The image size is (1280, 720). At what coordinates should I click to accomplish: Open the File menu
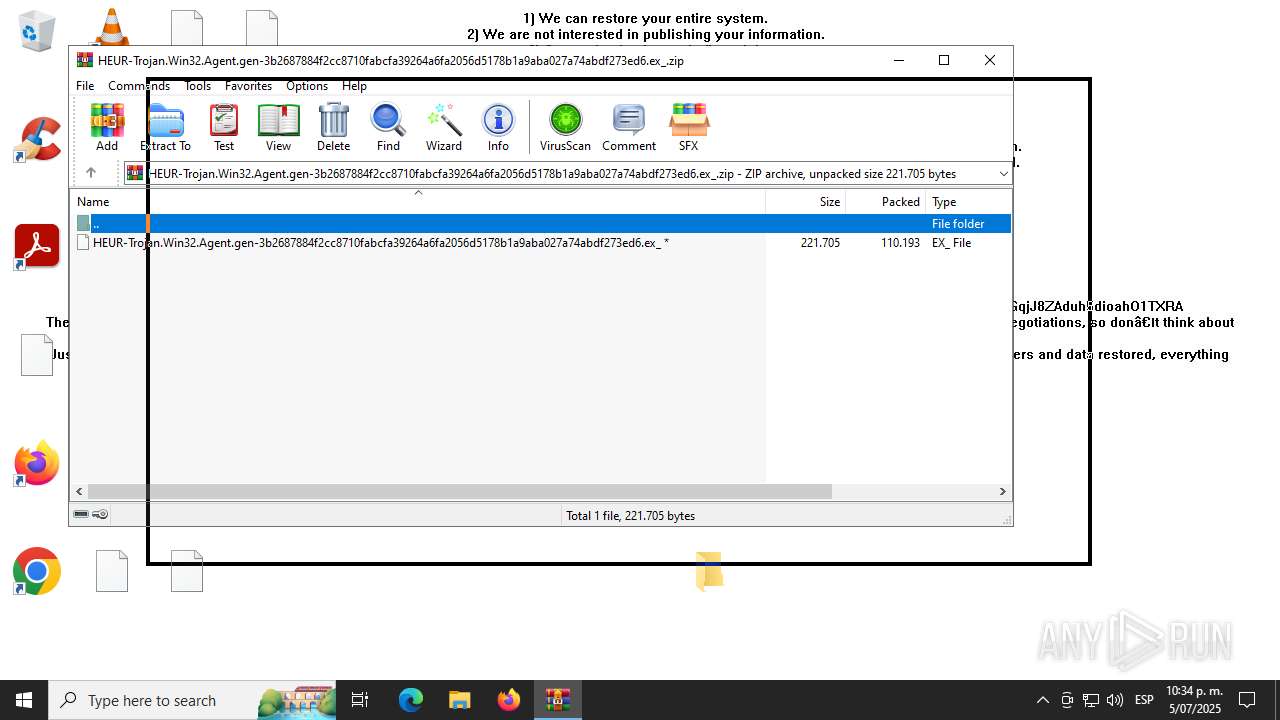85,86
